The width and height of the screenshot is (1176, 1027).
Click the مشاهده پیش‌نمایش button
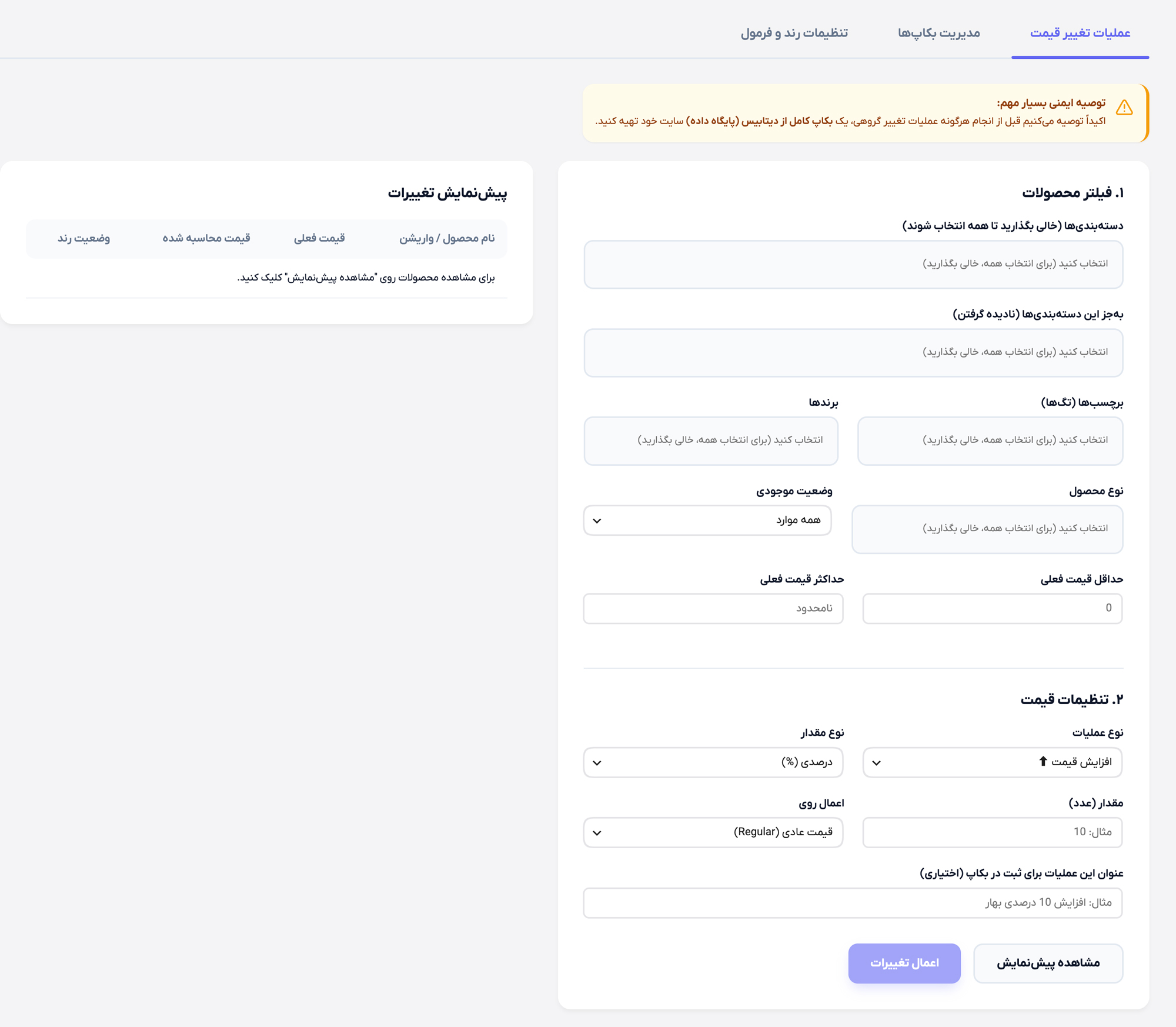point(1048,963)
